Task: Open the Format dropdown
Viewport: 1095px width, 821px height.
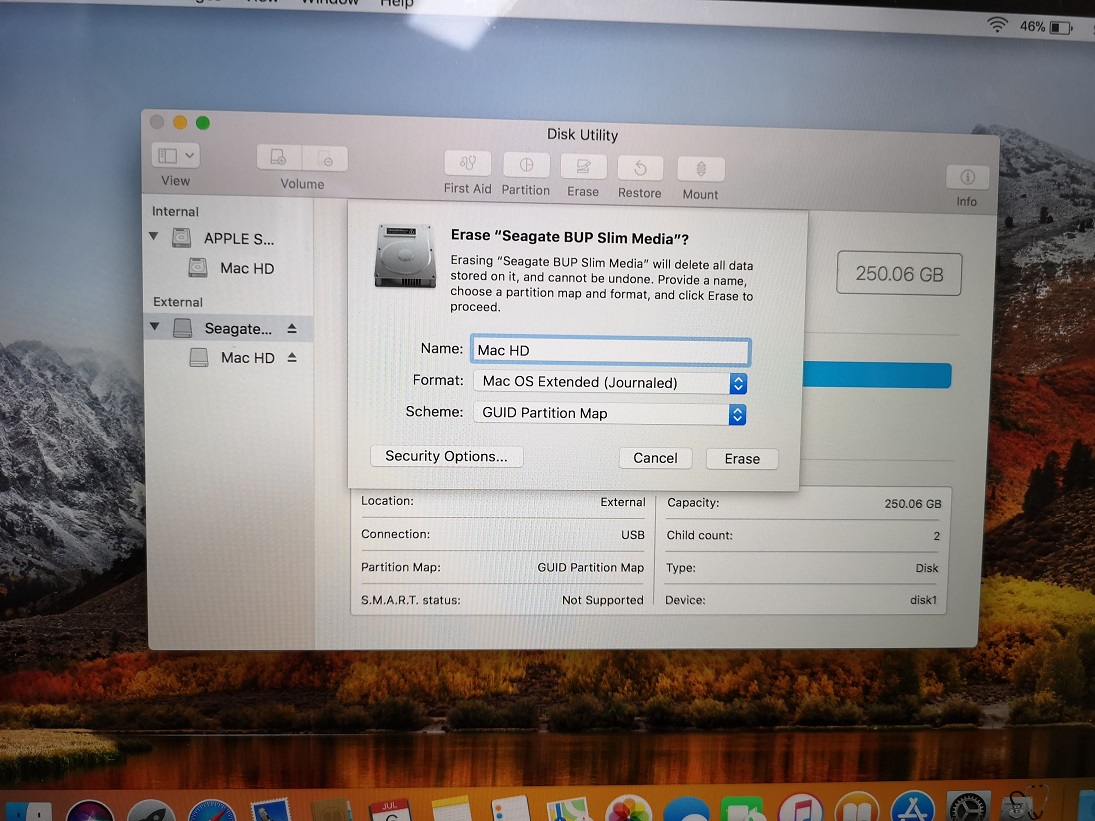Action: pyautogui.click(x=610, y=383)
